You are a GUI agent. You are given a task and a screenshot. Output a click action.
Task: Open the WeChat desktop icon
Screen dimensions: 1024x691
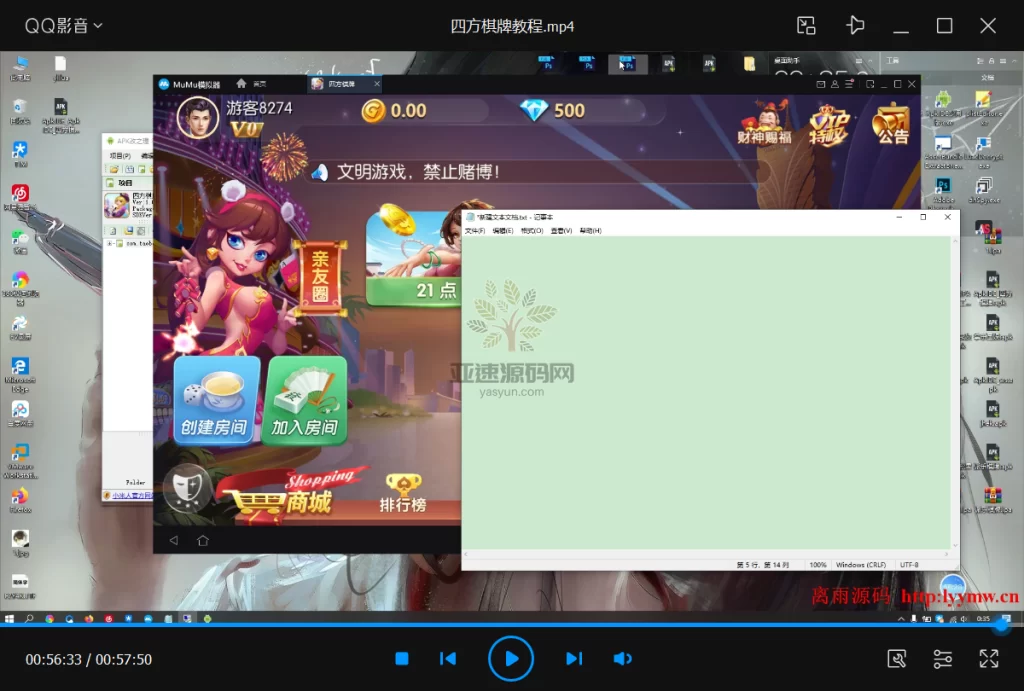pos(20,241)
